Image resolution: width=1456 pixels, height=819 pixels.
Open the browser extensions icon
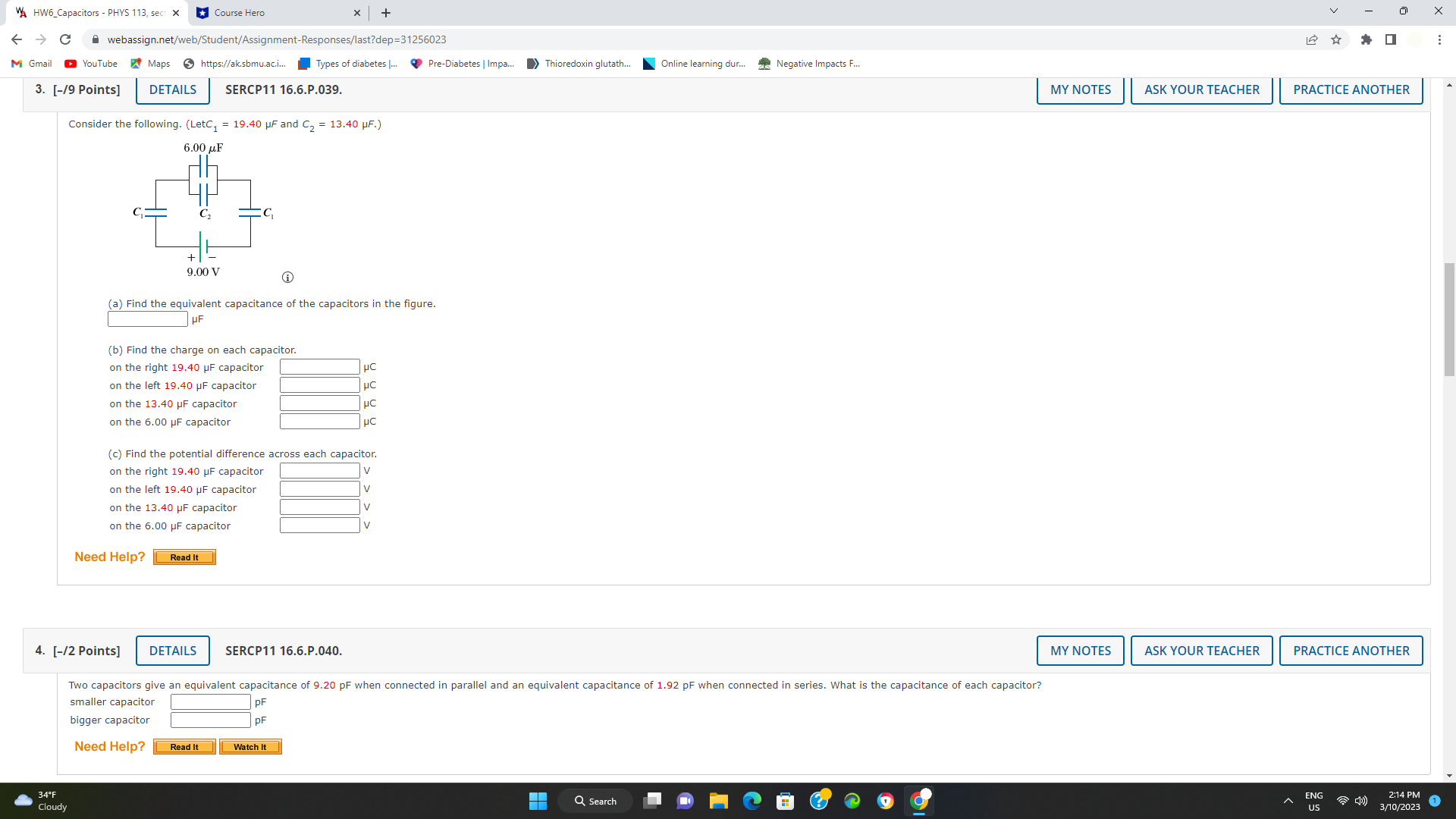coord(1367,39)
